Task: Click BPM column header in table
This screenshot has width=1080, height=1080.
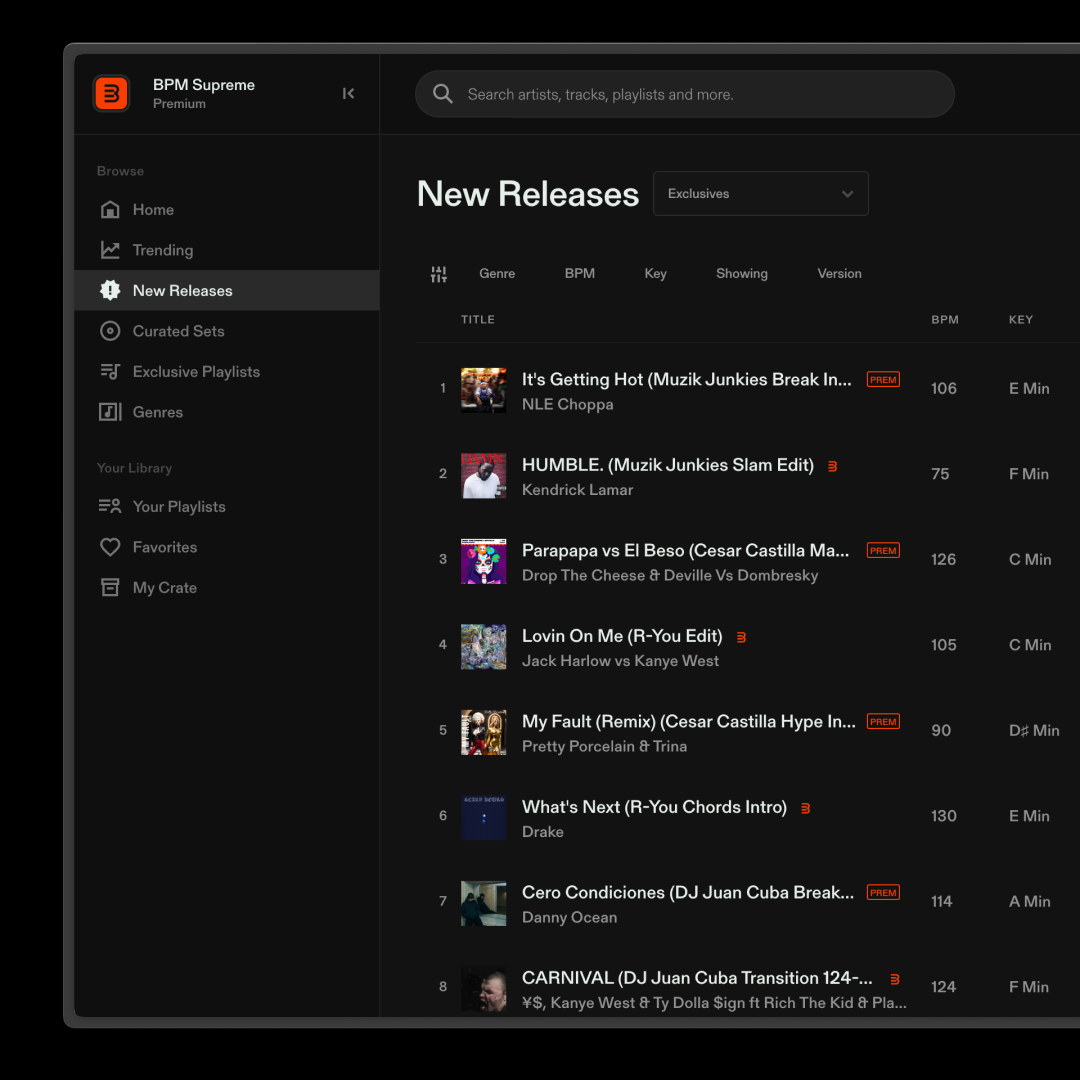Action: tap(944, 320)
